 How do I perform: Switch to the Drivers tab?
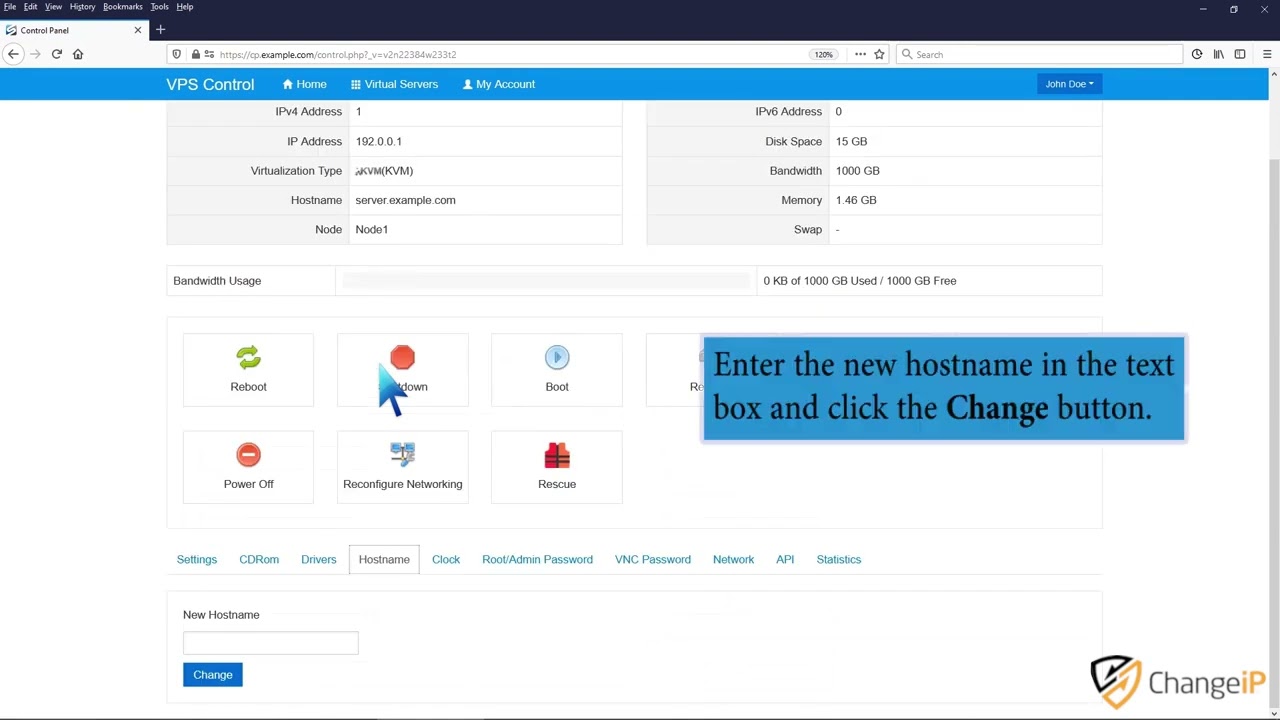point(319,559)
